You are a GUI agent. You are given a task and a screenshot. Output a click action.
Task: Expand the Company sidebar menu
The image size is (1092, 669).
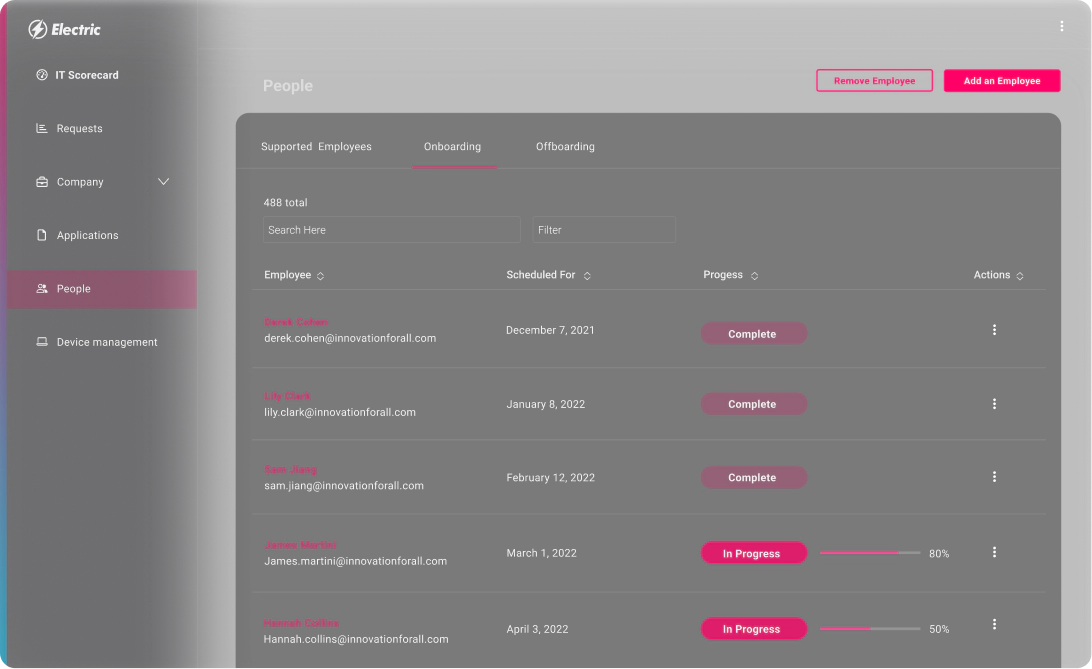163,182
